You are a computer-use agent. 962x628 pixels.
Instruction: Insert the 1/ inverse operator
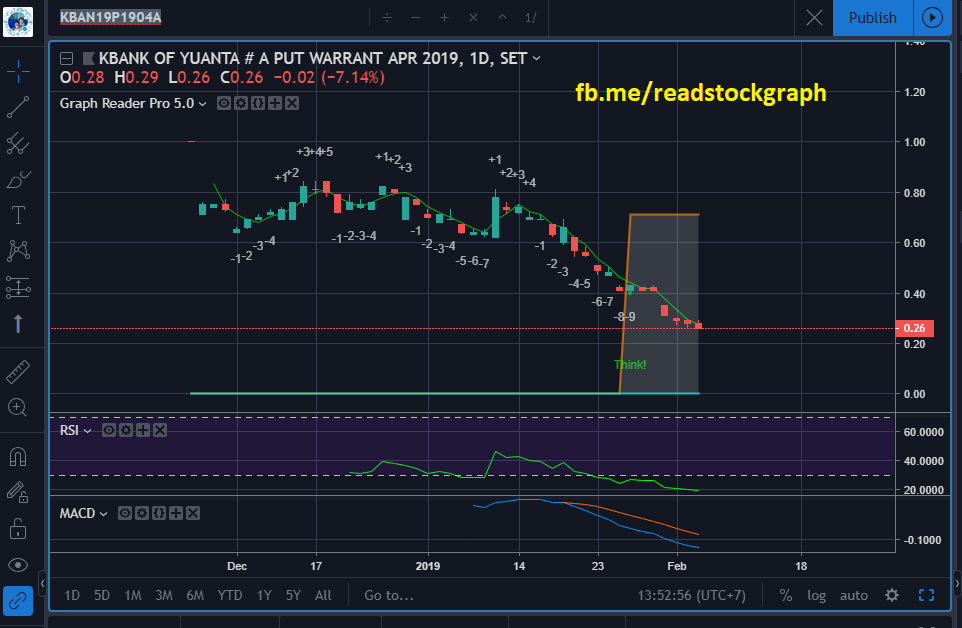click(x=531, y=18)
